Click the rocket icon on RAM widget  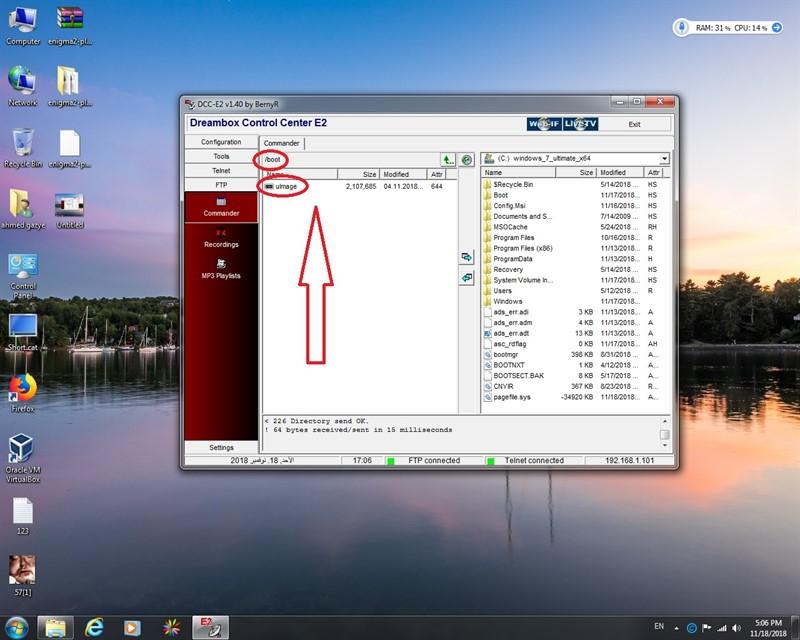pyautogui.click(x=682, y=28)
